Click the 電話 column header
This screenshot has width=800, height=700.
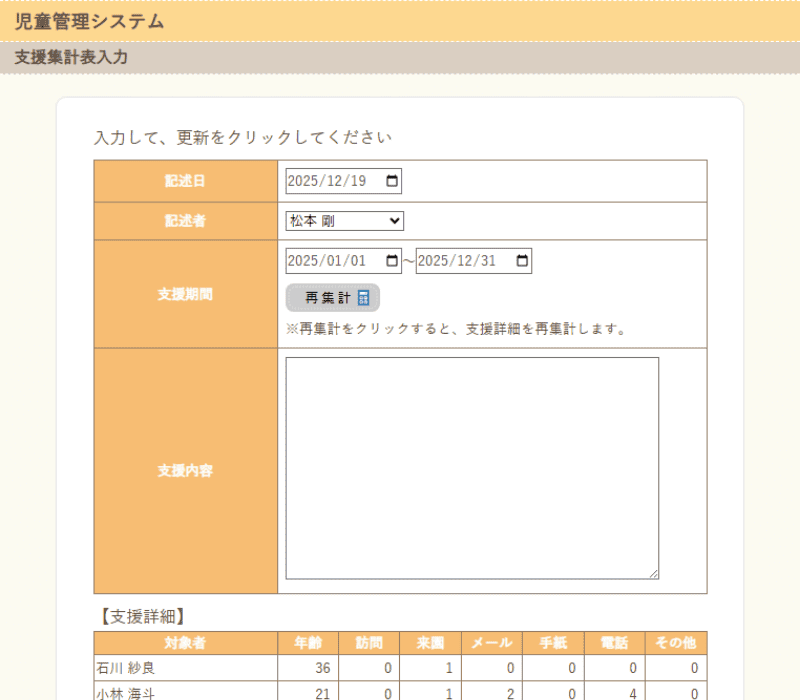tap(614, 643)
